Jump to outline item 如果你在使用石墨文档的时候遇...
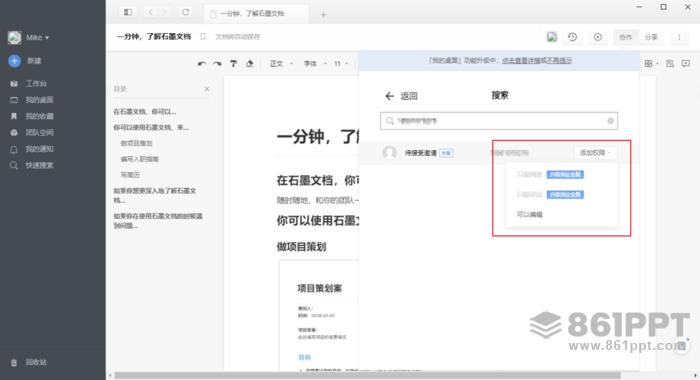700x380 pixels. point(158,221)
